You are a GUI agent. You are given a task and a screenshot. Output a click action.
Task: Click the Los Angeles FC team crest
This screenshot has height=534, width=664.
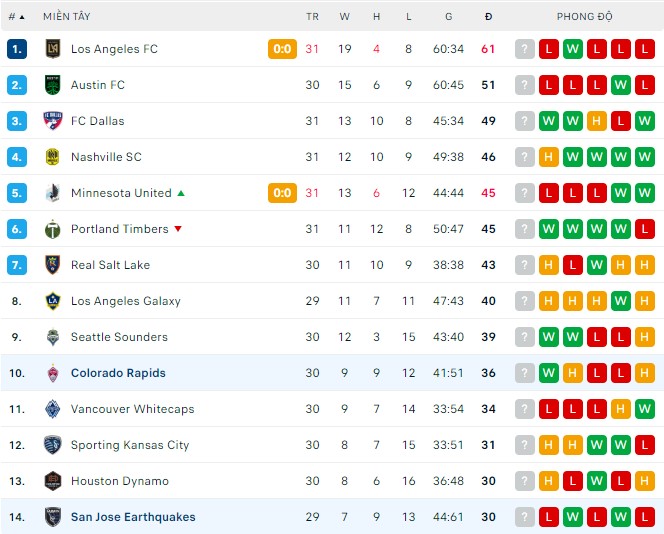click(x=53, y=49)
